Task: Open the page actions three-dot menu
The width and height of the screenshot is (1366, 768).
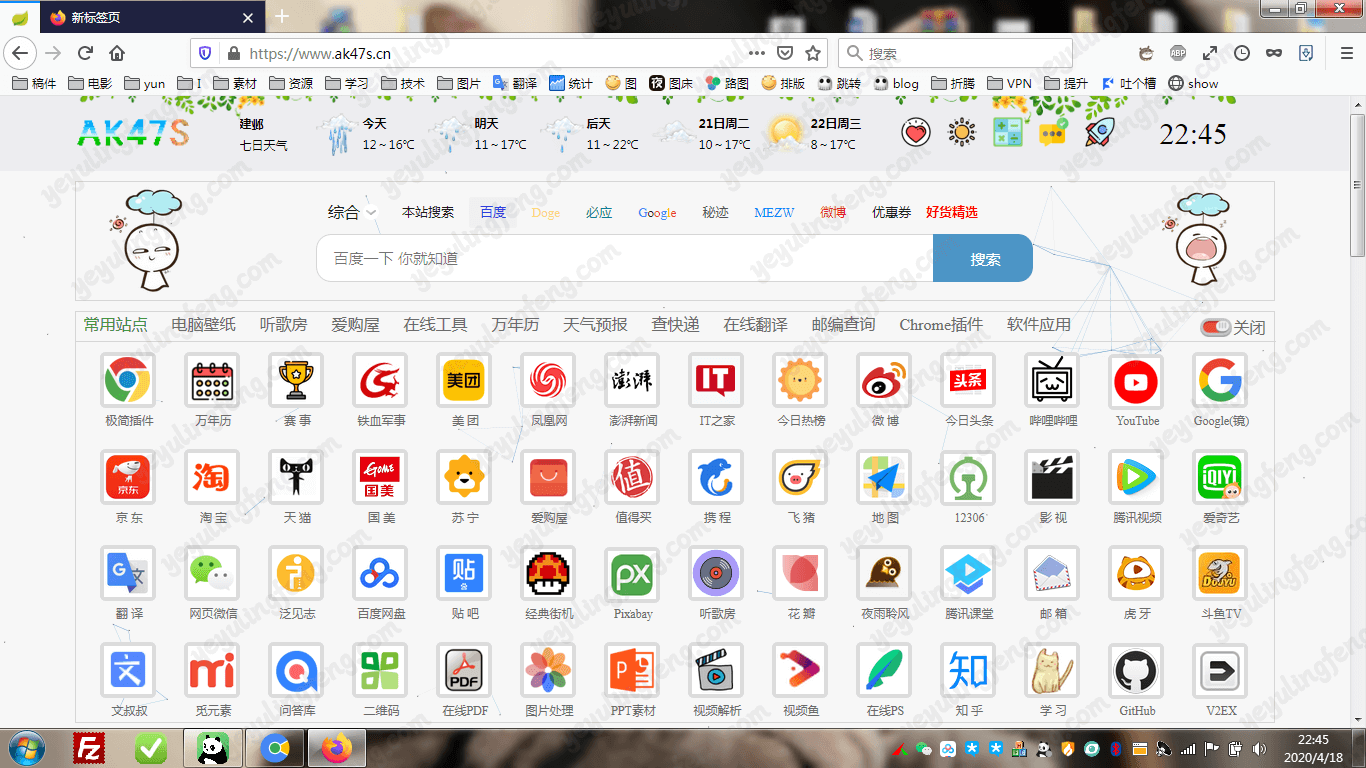Action: click(757, 53)
